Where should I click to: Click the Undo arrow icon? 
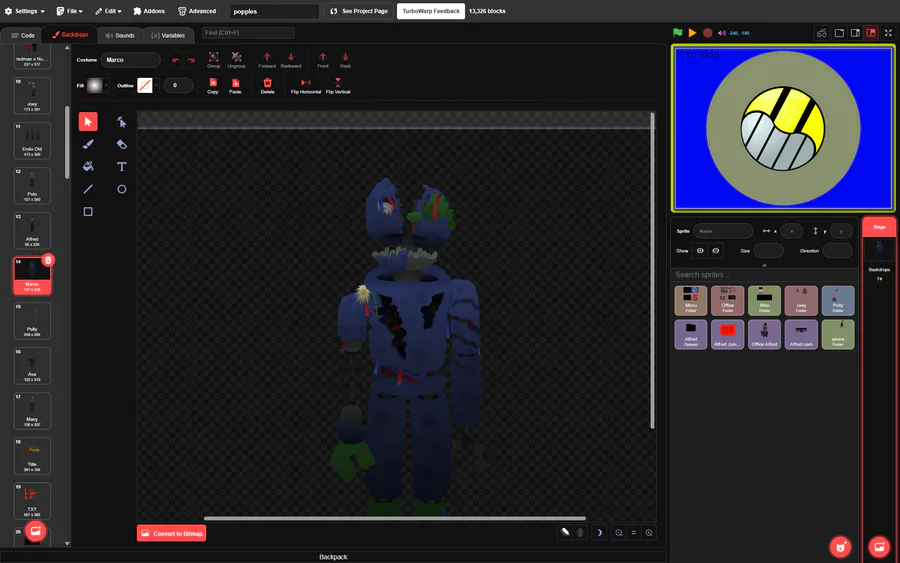pyautogui.click(x=176, y=60)
